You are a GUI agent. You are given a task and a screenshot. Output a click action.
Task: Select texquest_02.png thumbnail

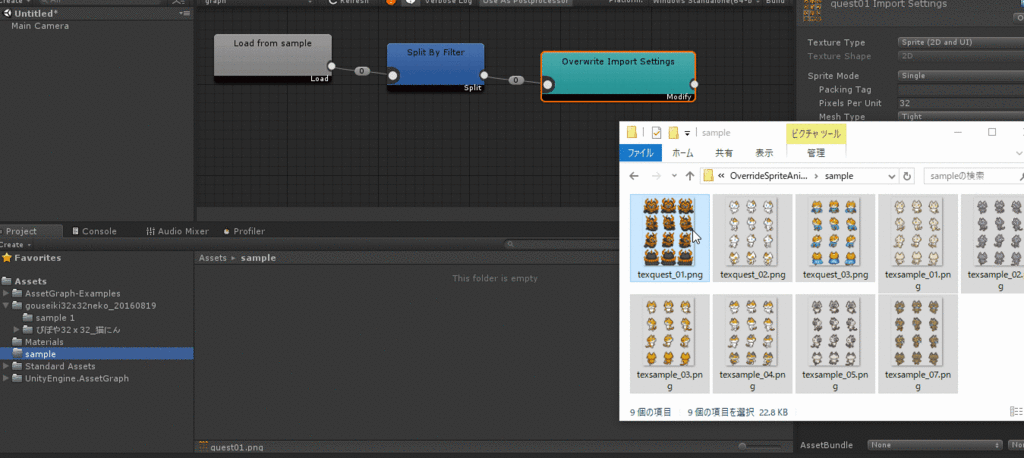[x=752, y=238]
